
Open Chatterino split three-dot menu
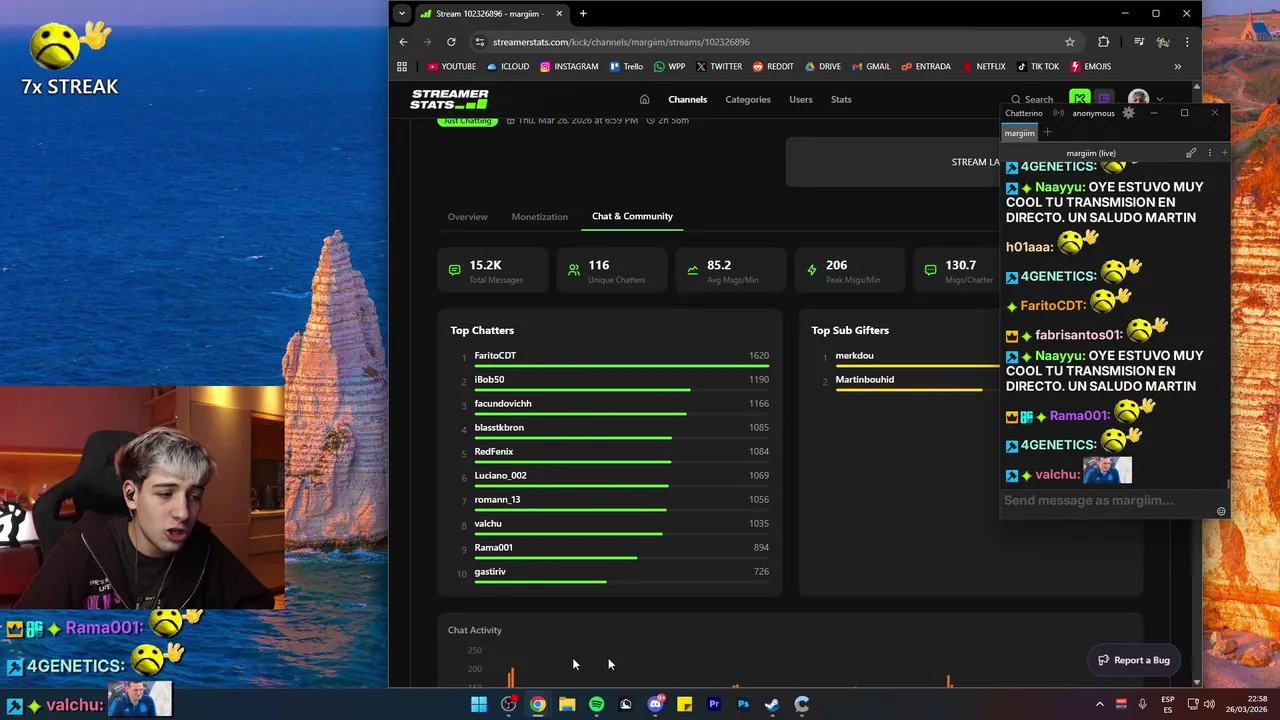[x=1209, y=153]
